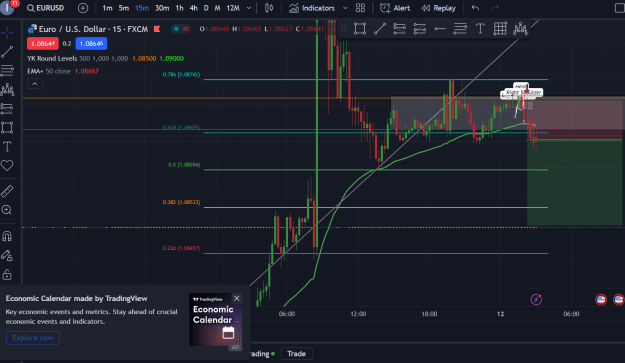This screenshot has width=625, height=363.
Task: Toggle market status green dot indicator
Action: 176,29
